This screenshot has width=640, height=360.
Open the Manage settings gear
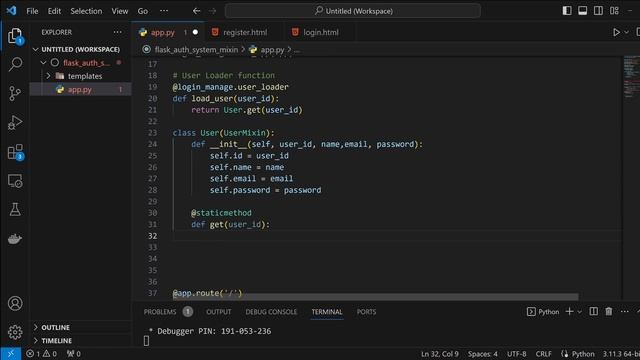pos(15,332)
